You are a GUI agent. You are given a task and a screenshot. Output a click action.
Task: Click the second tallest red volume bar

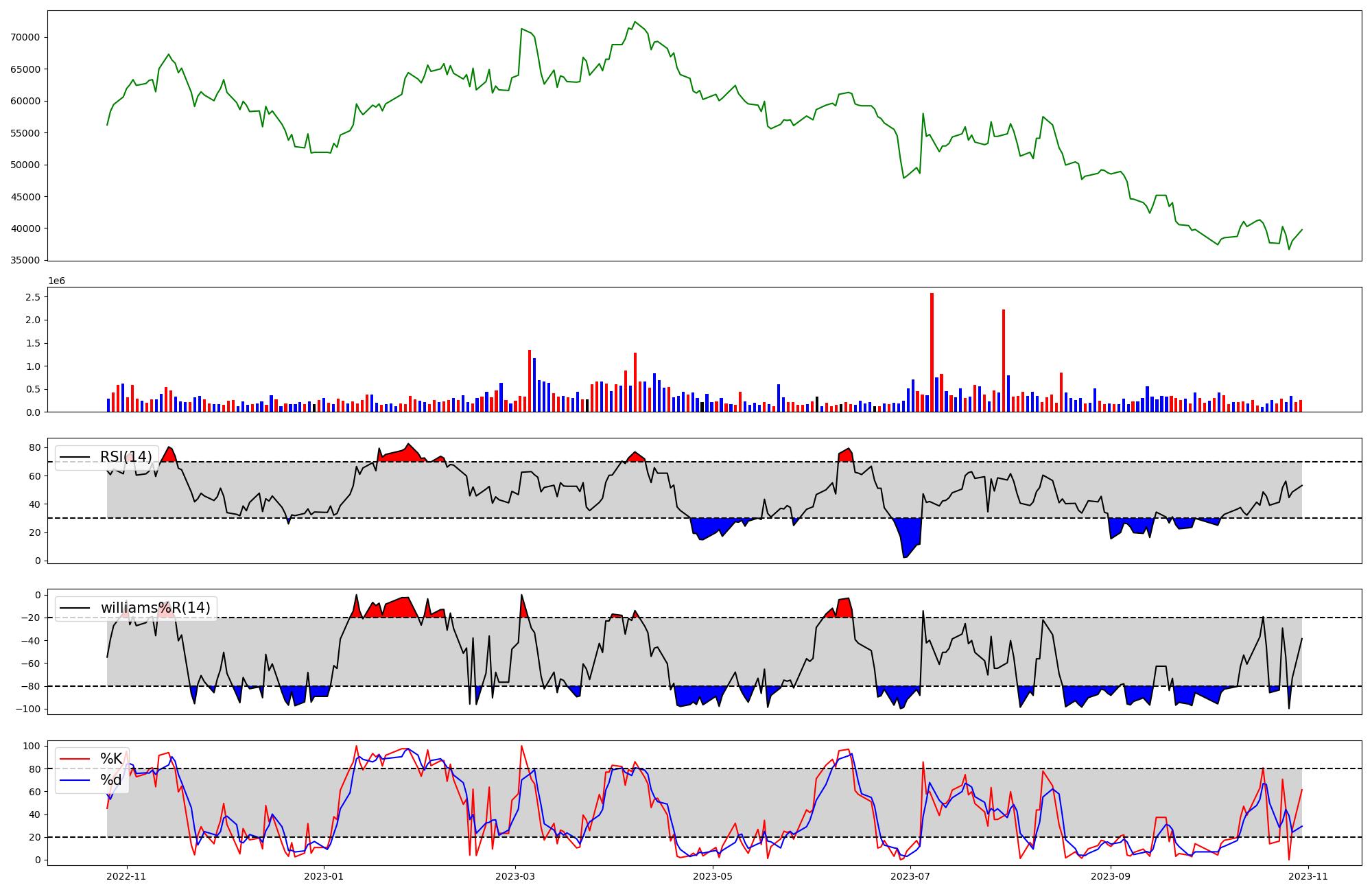(1004, 360)
